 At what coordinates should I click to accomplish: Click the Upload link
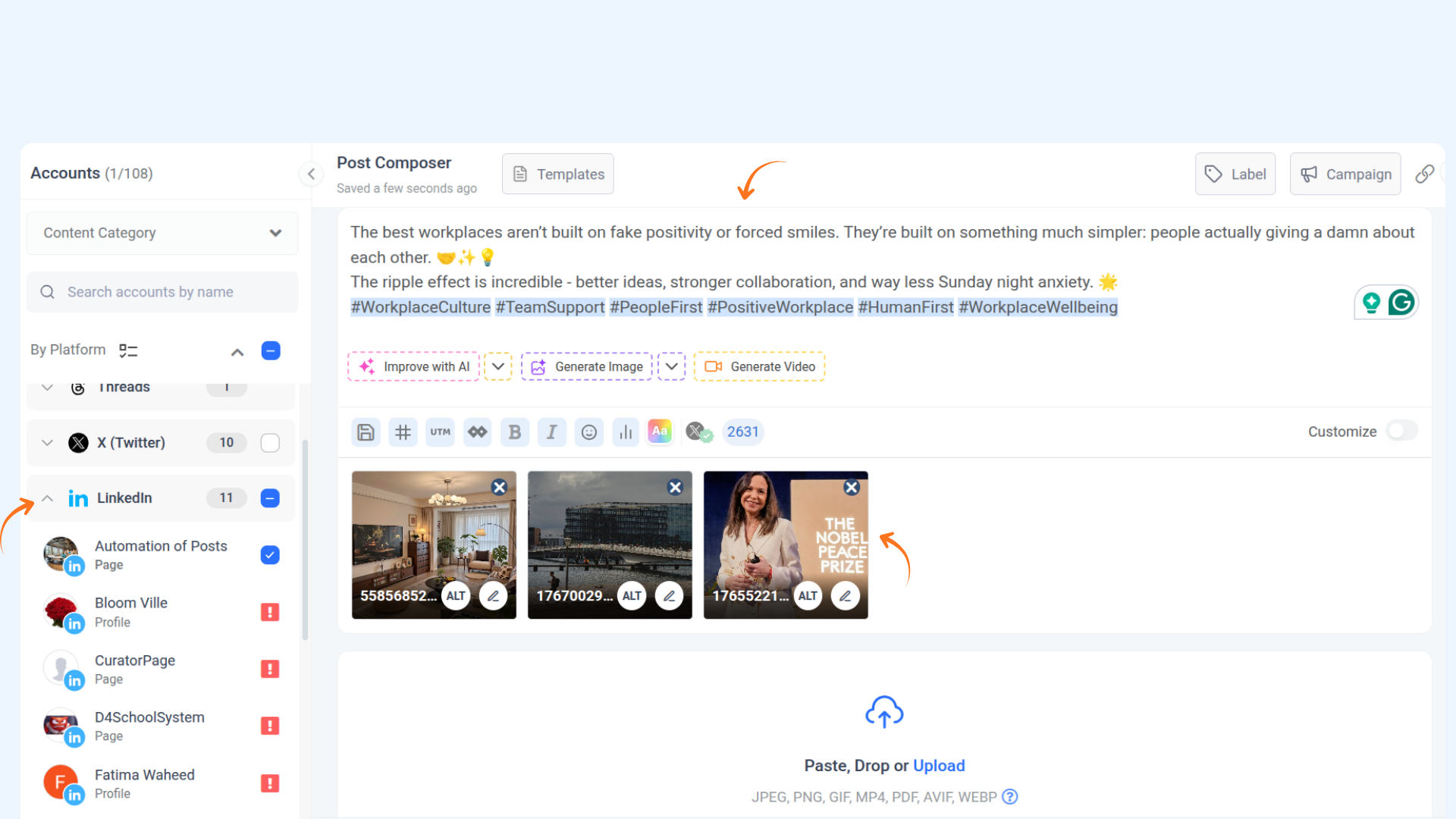coord(939,766)
